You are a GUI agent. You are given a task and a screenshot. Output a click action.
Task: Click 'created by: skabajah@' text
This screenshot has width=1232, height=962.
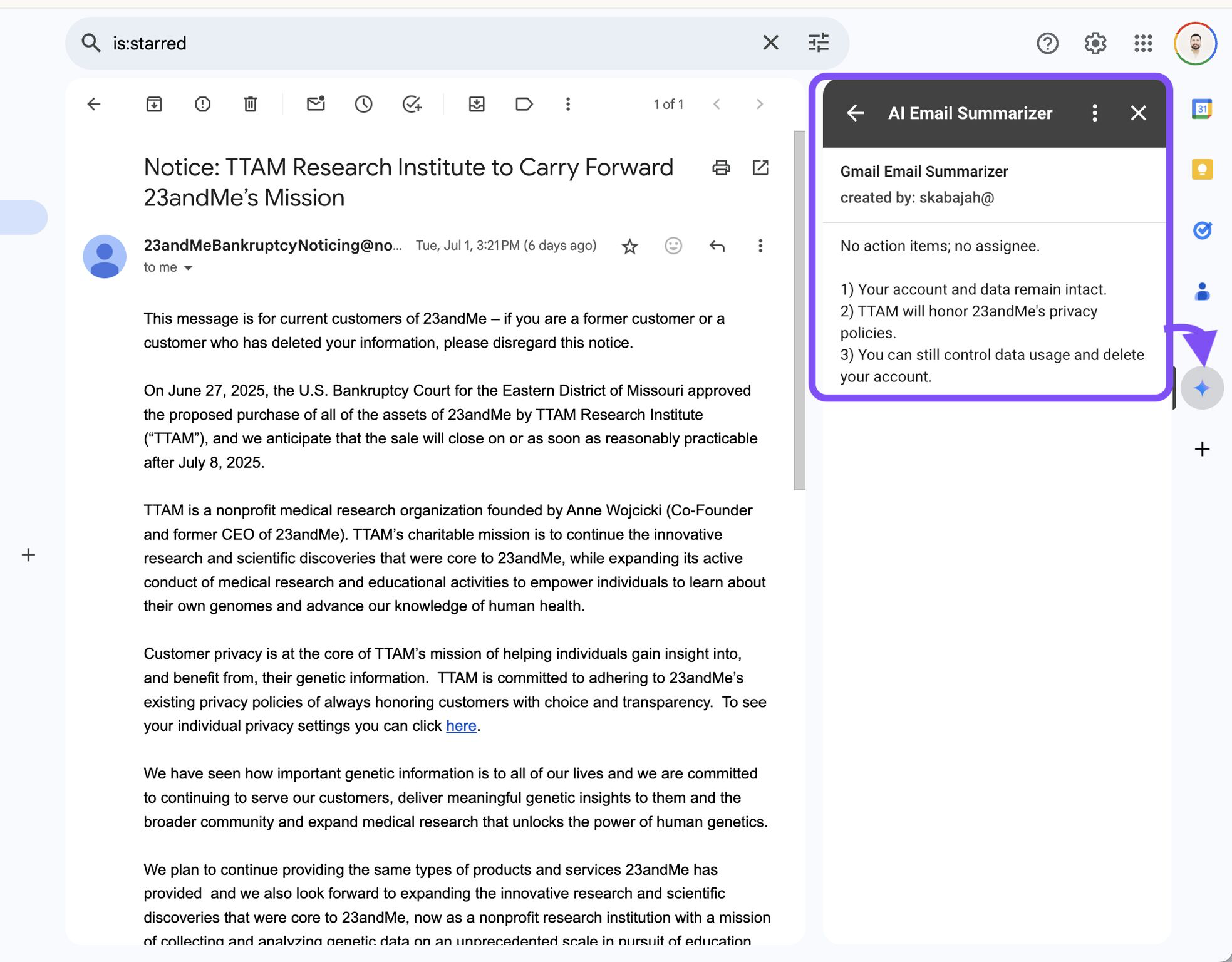(917, 198)
